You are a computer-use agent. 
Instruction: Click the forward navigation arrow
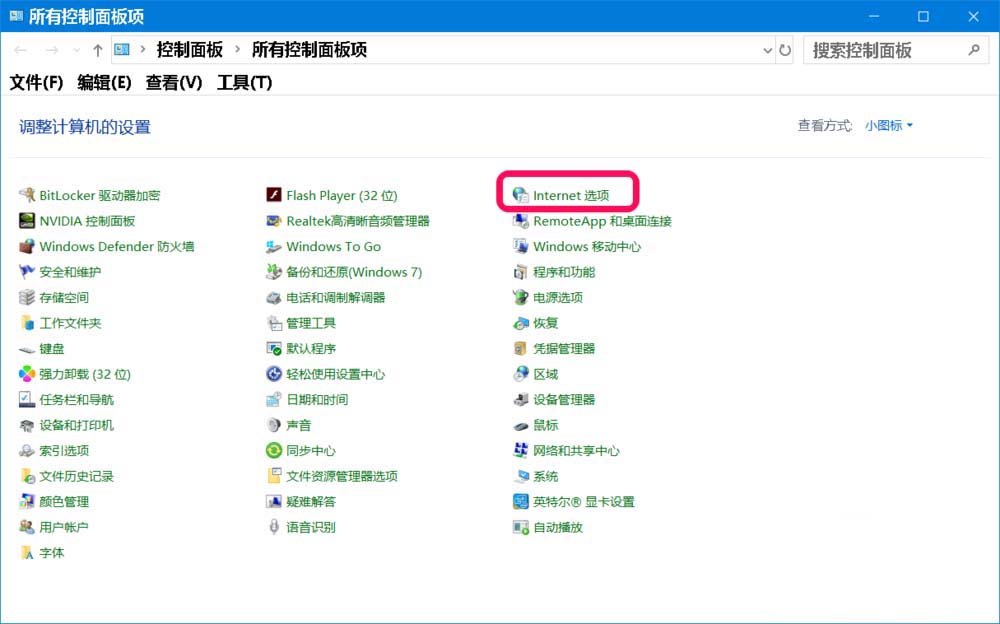pos(52,50)
